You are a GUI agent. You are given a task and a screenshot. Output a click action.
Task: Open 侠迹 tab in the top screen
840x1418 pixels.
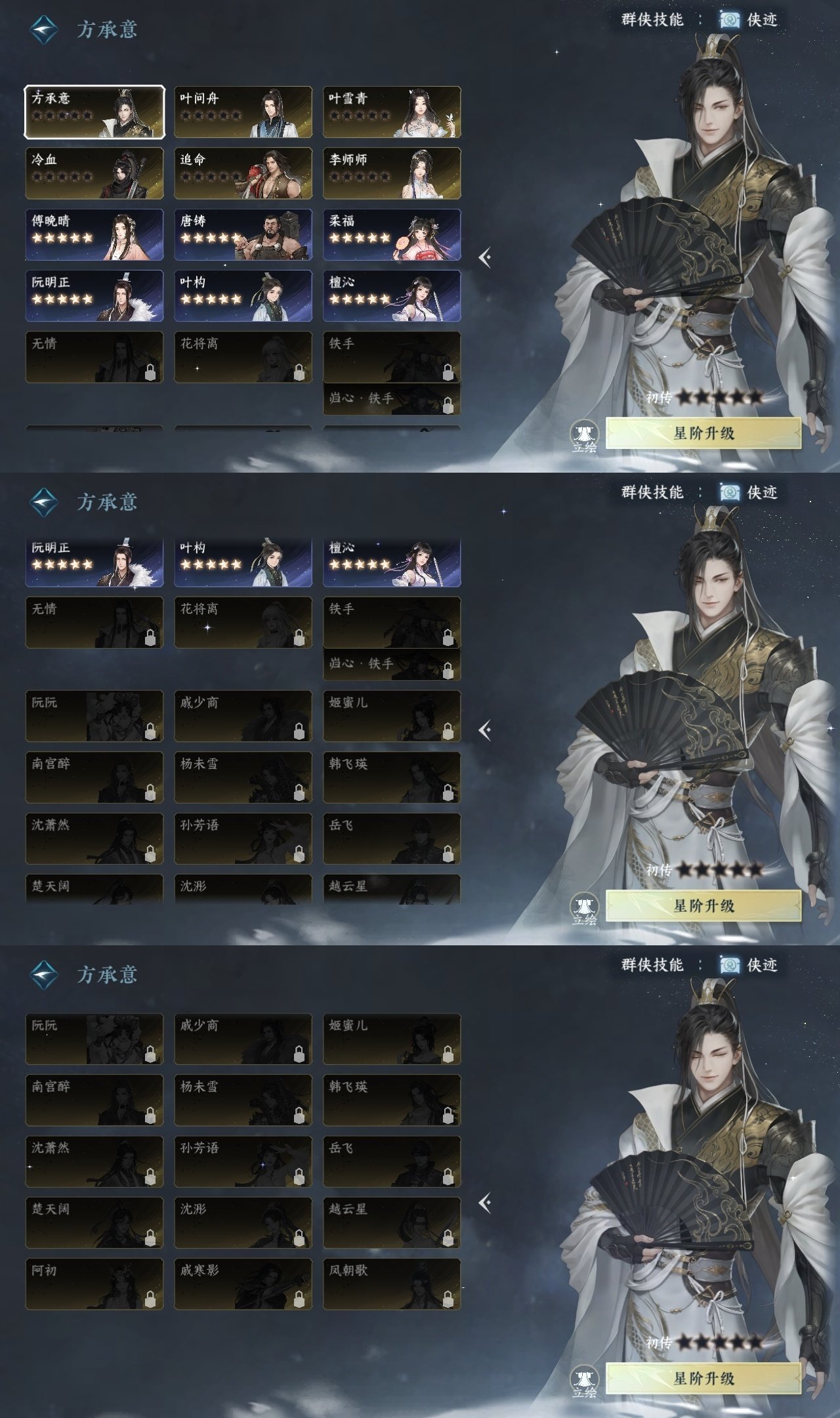tap(749, 20)
